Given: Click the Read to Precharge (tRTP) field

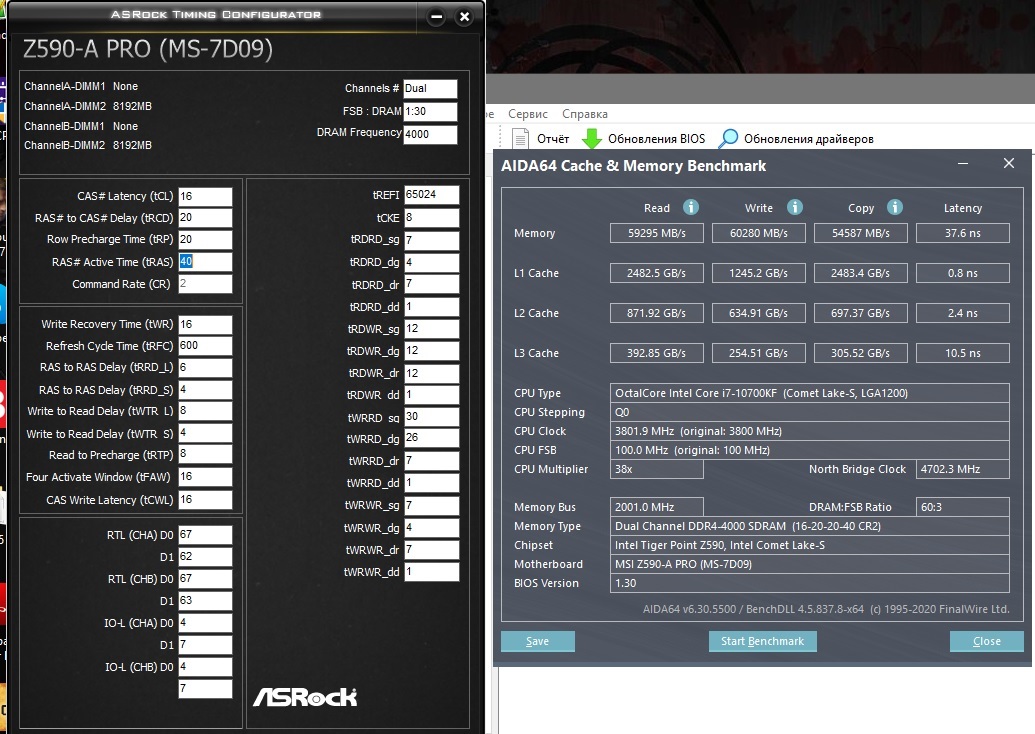Looking at the screenshot, I should (x=205, y=454).
